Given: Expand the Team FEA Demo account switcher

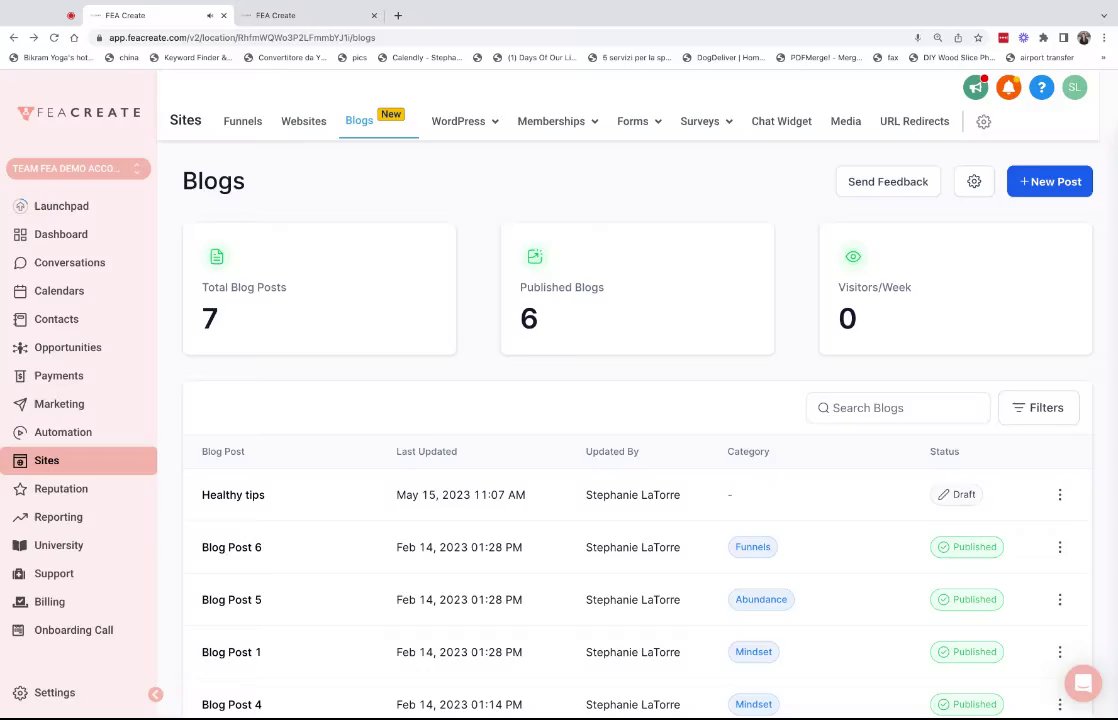Looking at the screenshot, I should pos(78,169).
